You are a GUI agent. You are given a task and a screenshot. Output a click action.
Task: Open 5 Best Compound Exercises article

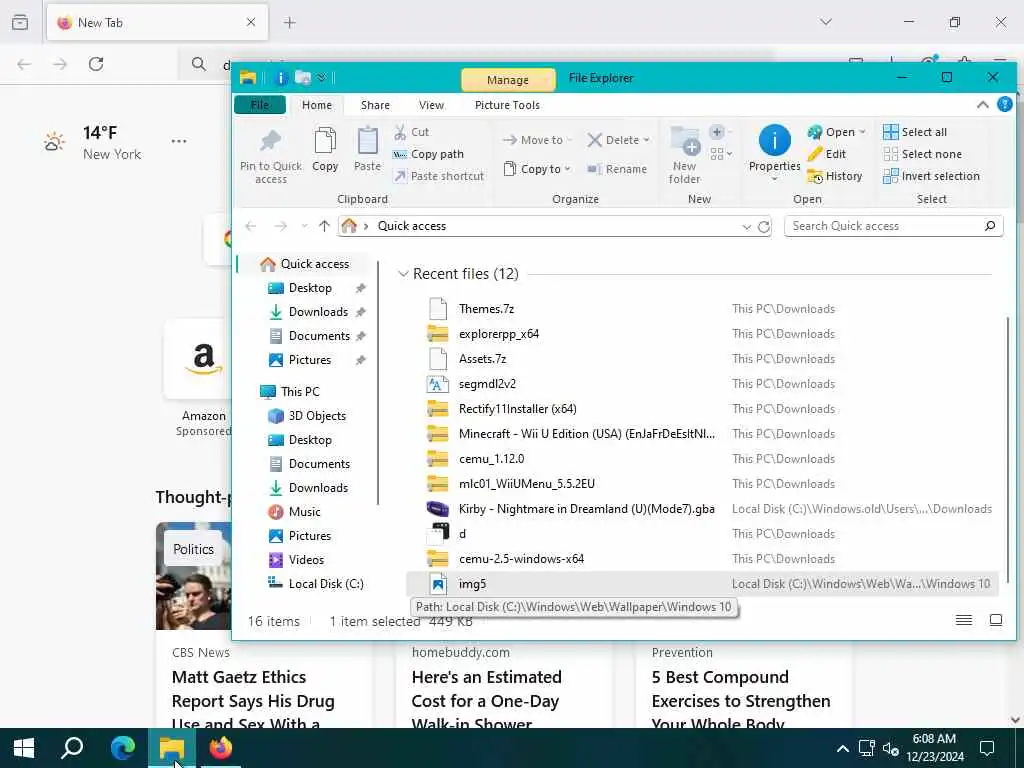(x=741, y=701)
